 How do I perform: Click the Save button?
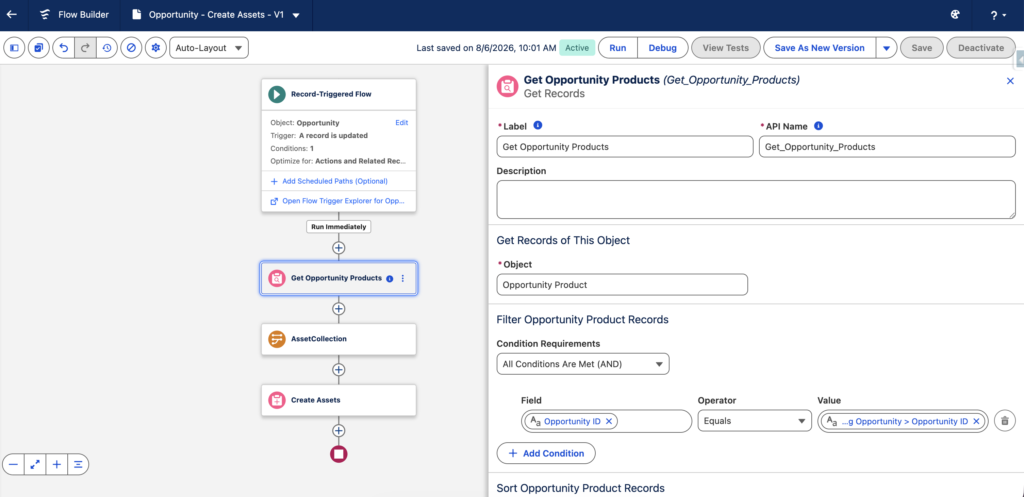coord(921,48)
